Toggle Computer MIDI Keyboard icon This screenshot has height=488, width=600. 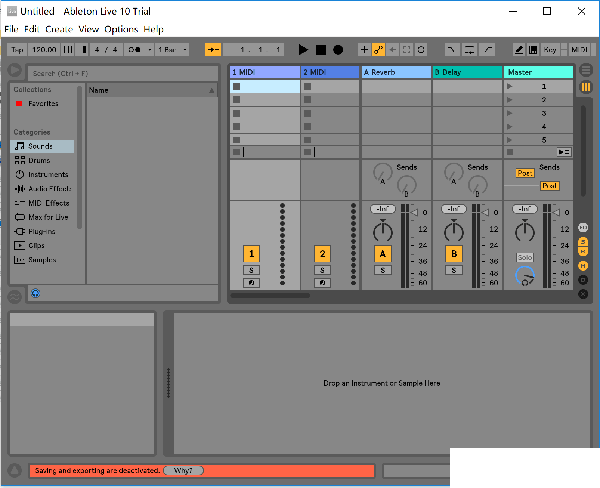click(533, 50)
